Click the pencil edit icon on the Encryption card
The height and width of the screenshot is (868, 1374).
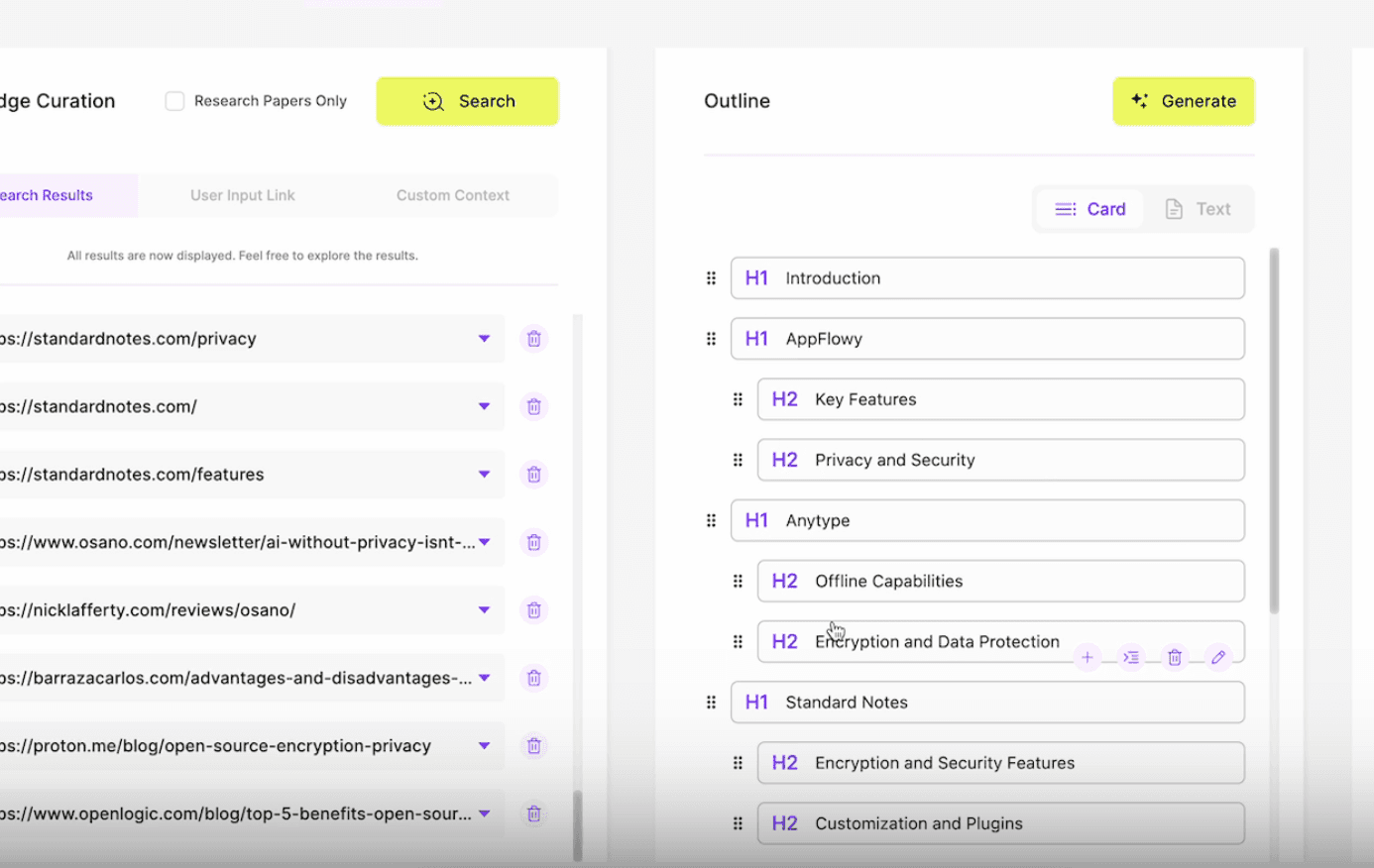(1218, 657)
